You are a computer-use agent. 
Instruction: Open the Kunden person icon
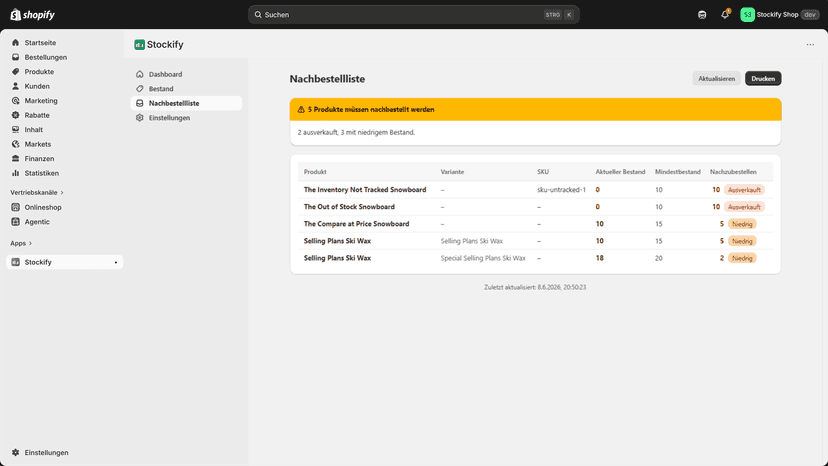(x=15, y=86)
